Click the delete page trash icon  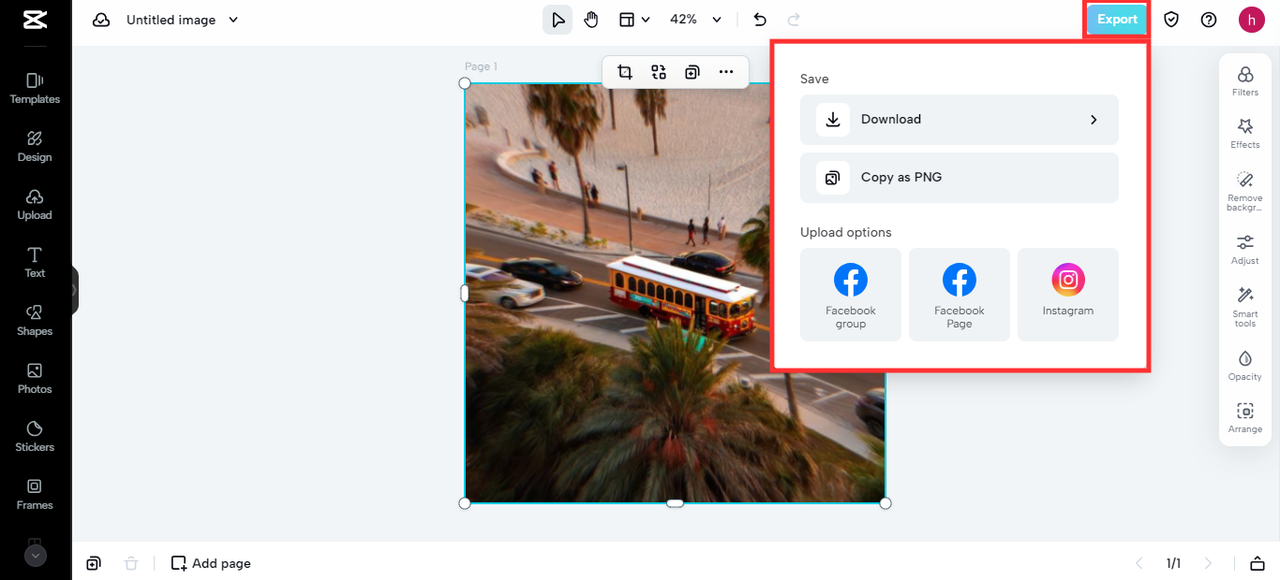[131, 563]
